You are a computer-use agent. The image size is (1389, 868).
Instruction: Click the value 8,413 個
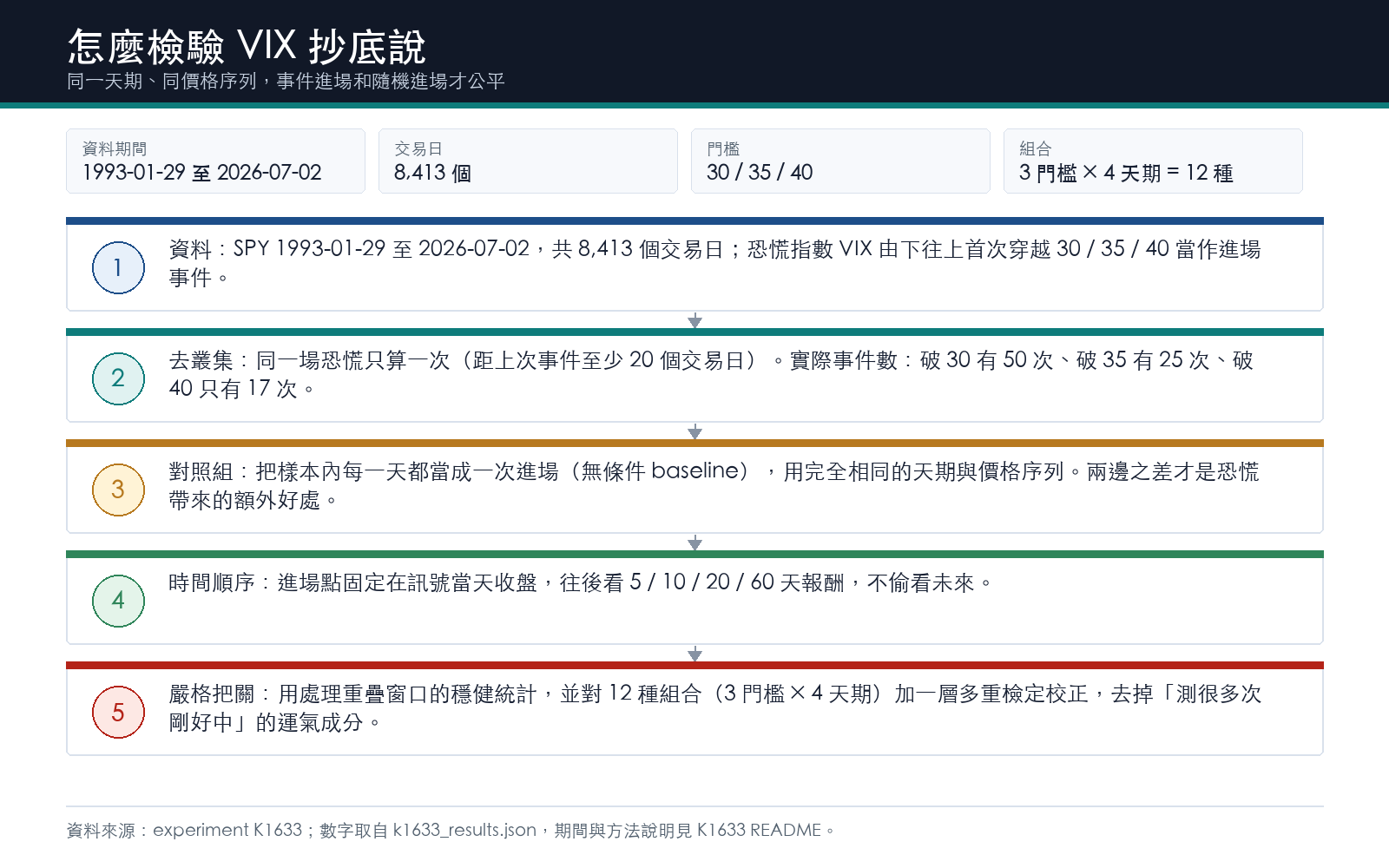click(x=432, y=173)
